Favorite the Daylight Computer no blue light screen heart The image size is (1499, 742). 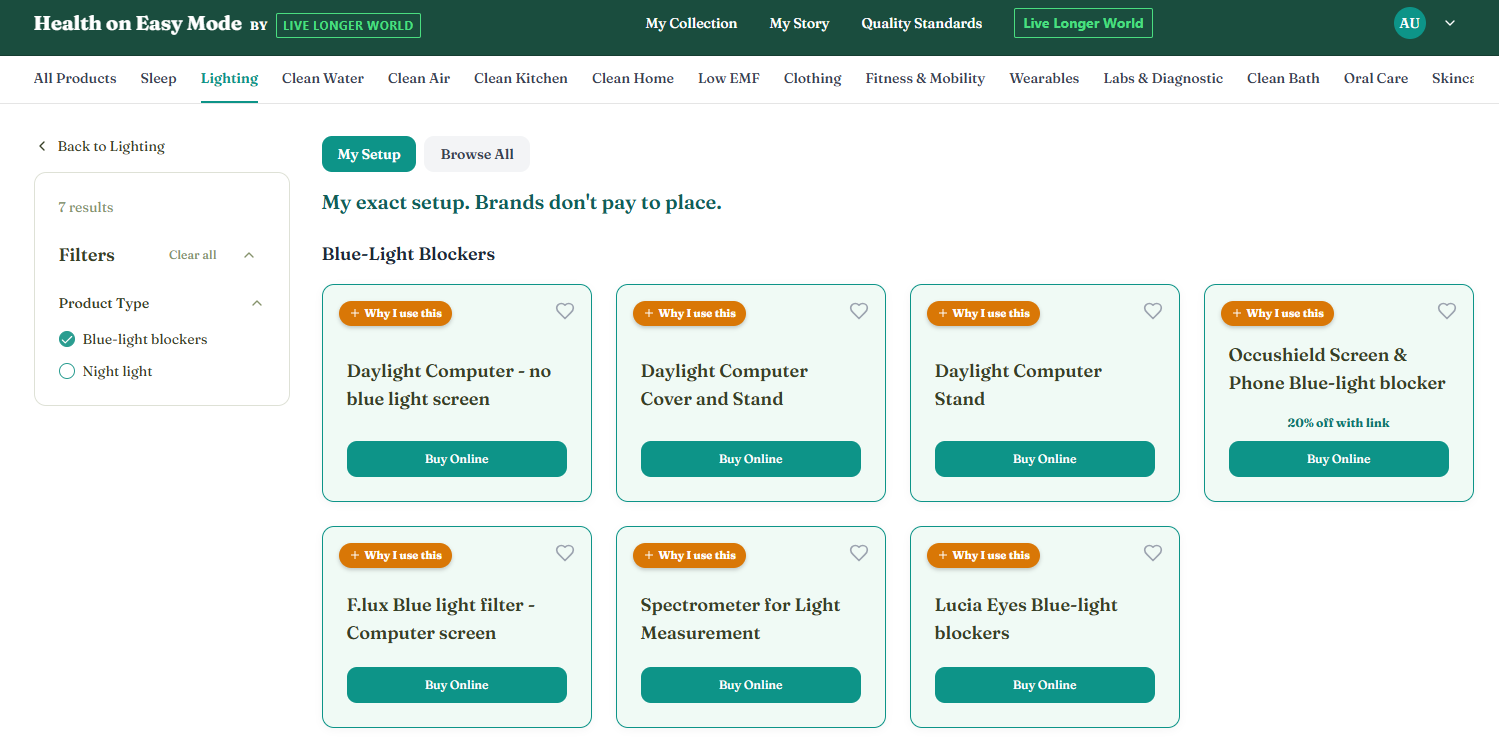(x=565, y=311)
